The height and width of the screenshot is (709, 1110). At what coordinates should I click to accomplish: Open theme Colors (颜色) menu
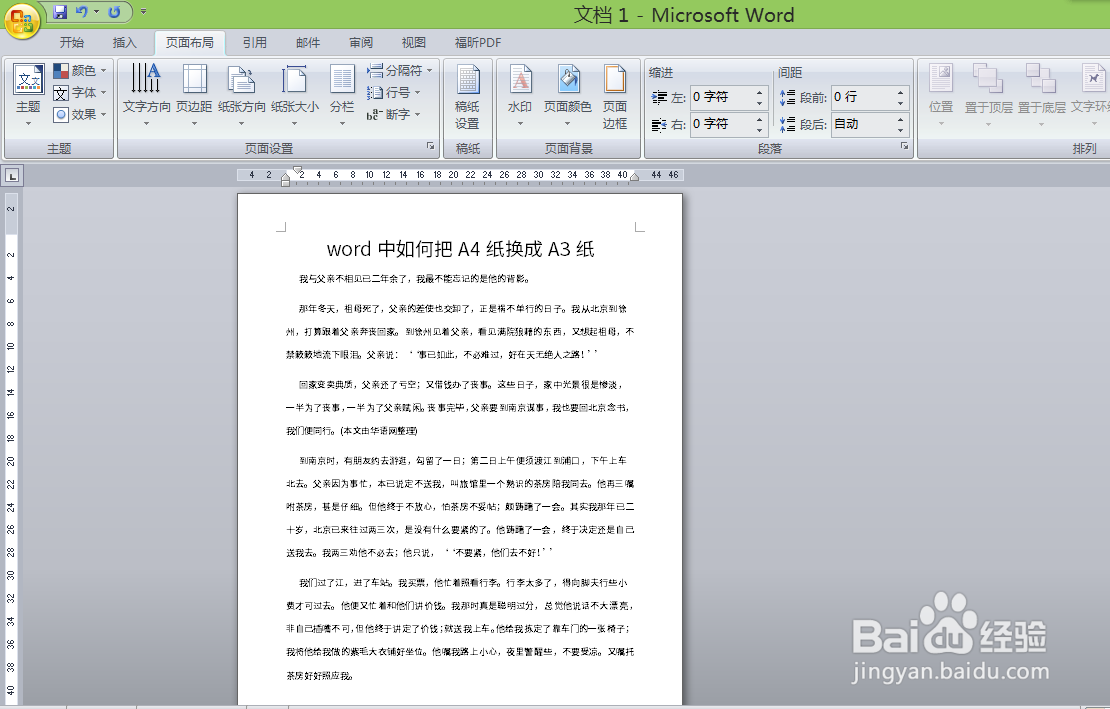[x=80, y=71]
